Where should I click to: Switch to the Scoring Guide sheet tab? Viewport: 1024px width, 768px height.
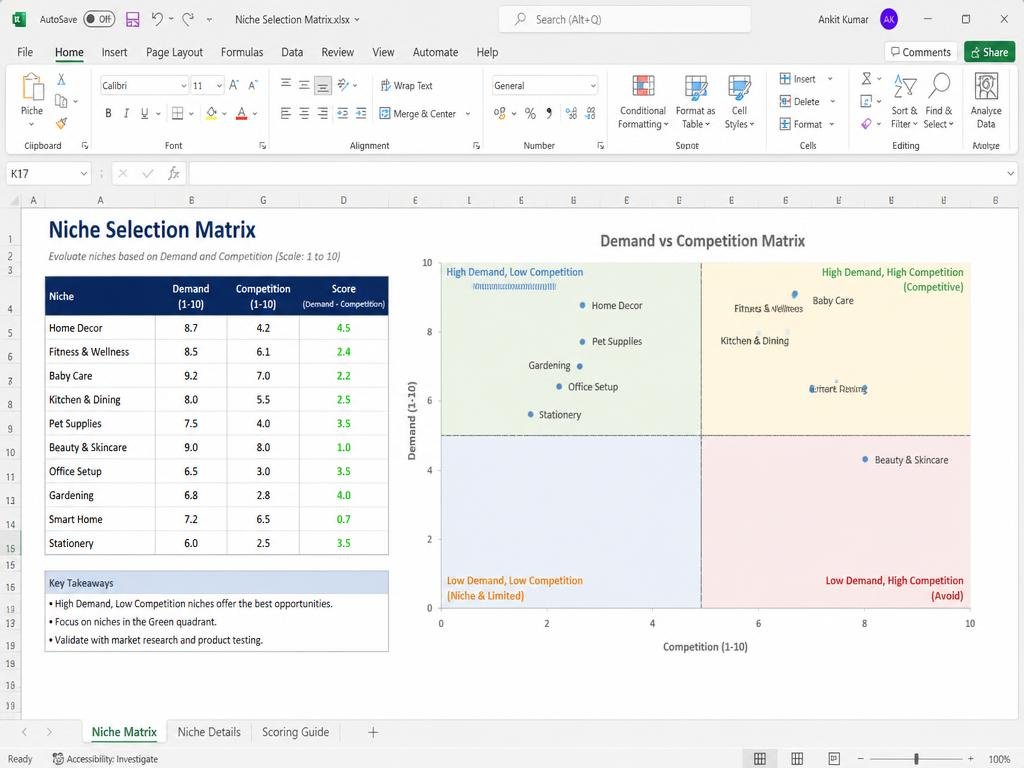[x=295, y=732]
